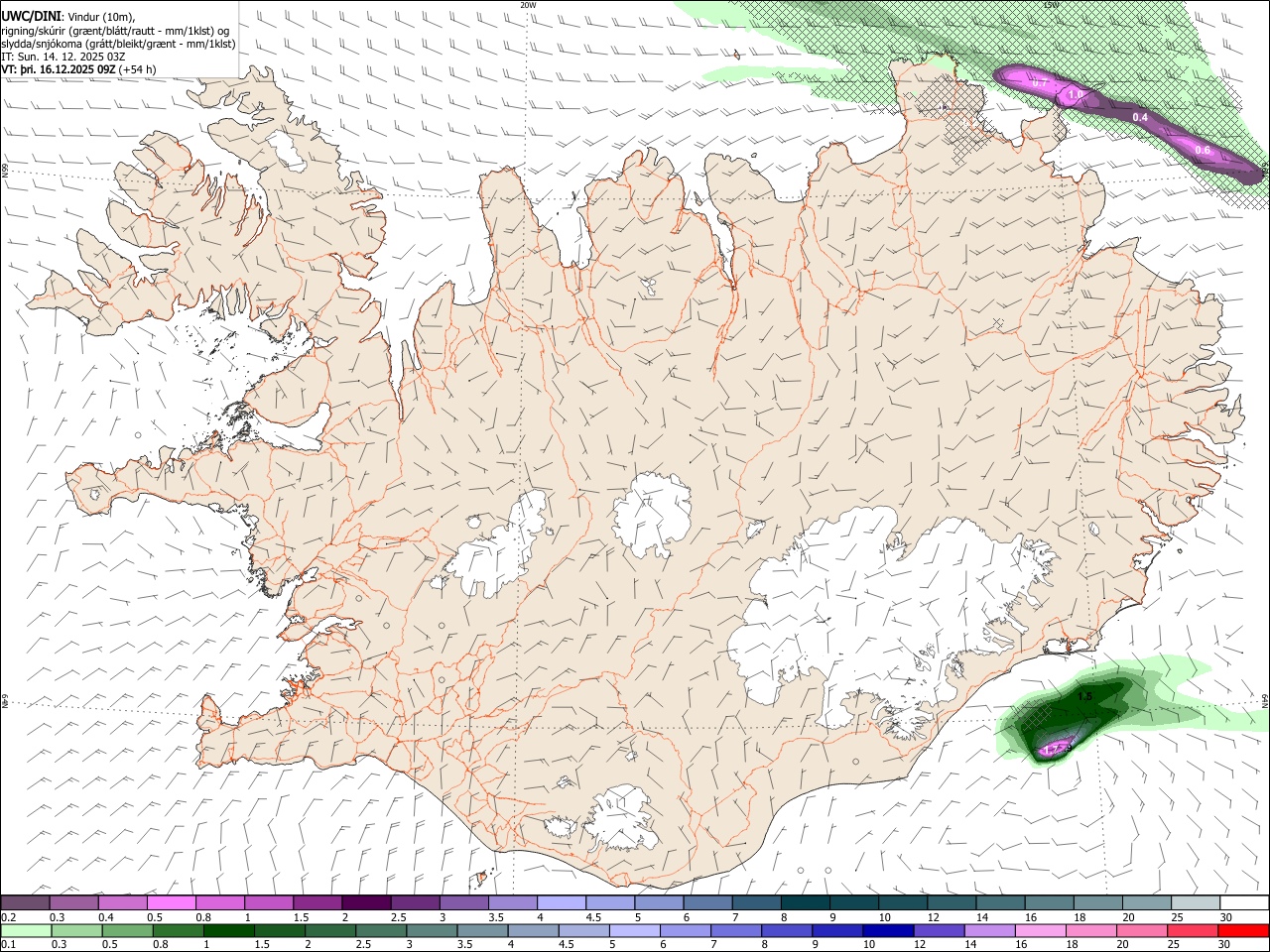Image resolution: width=1270 pixels, height=952 pixels.
Task: Pick the light grey 25 swatch in top legend
Action: pos(1195,903)
